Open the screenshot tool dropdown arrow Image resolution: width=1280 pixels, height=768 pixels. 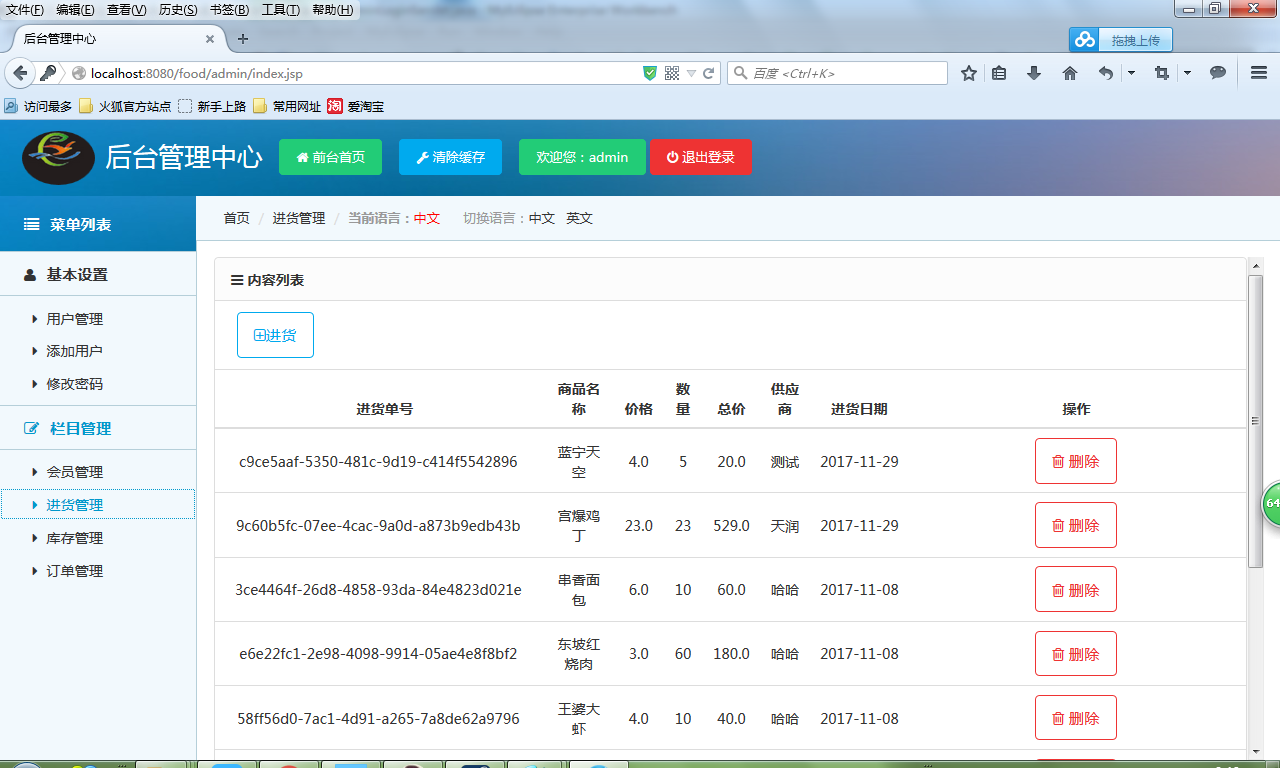tap(1187, 73)
